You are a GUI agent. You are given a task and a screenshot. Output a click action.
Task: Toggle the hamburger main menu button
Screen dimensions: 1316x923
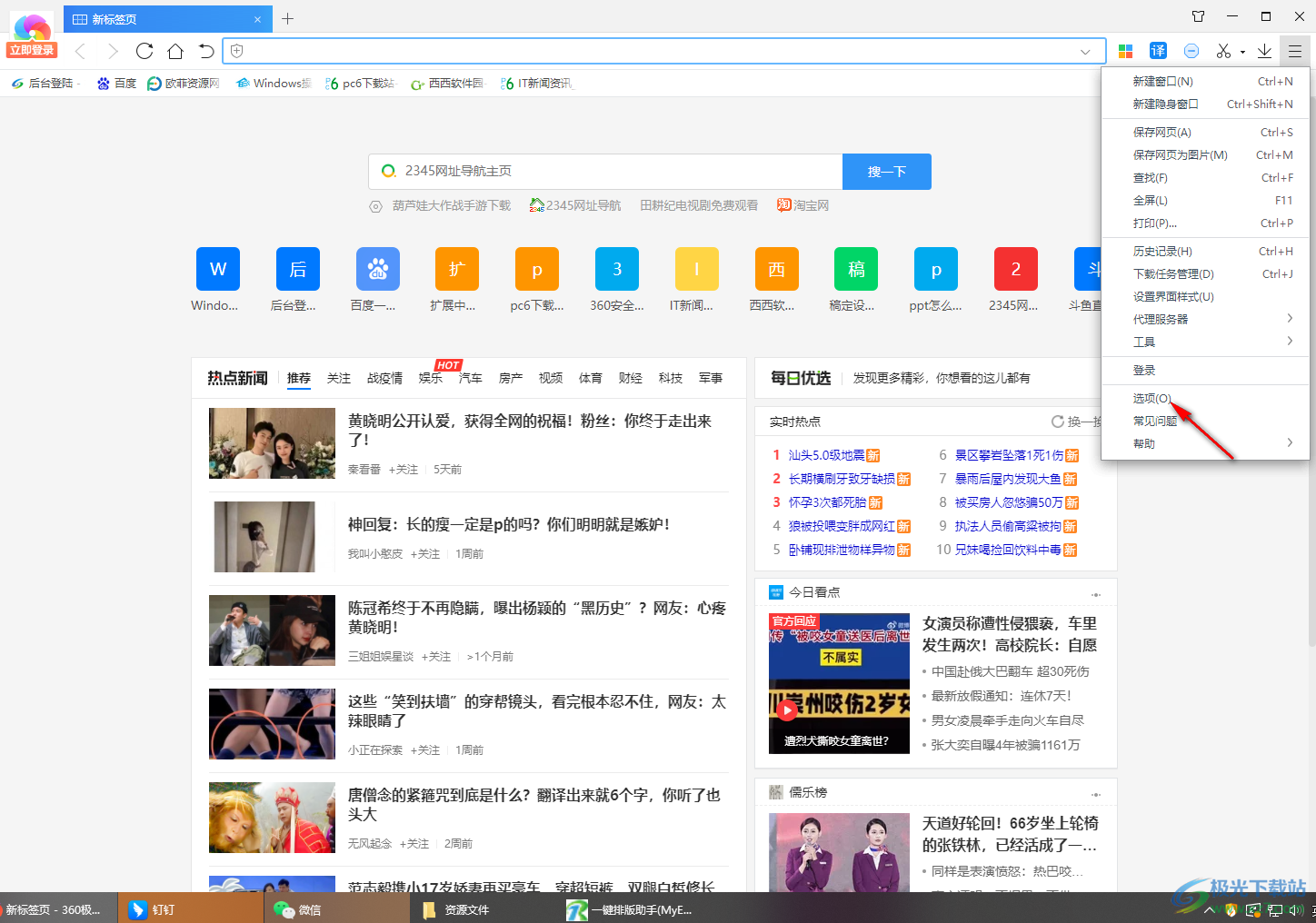[1295, 51]
